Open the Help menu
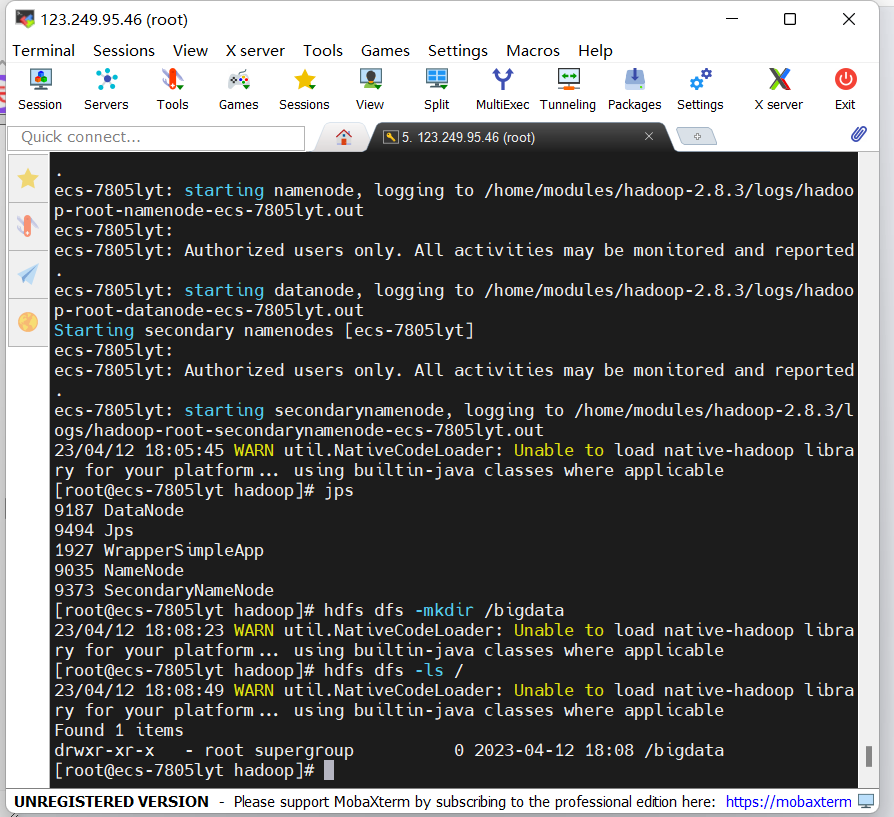 click(595, 51)
